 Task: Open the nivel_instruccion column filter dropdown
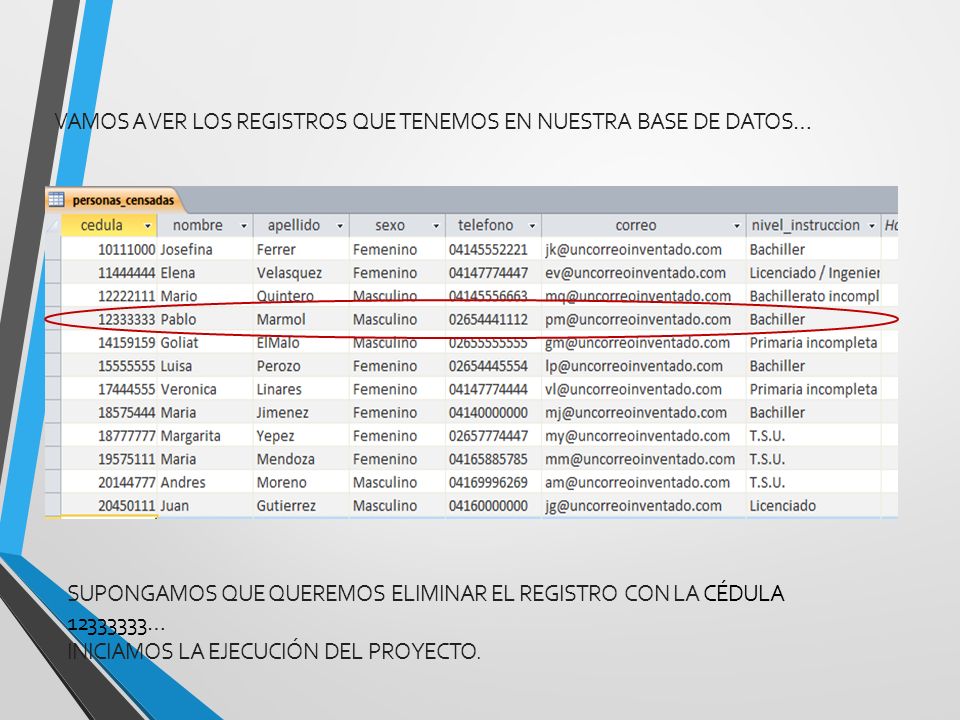872,226
